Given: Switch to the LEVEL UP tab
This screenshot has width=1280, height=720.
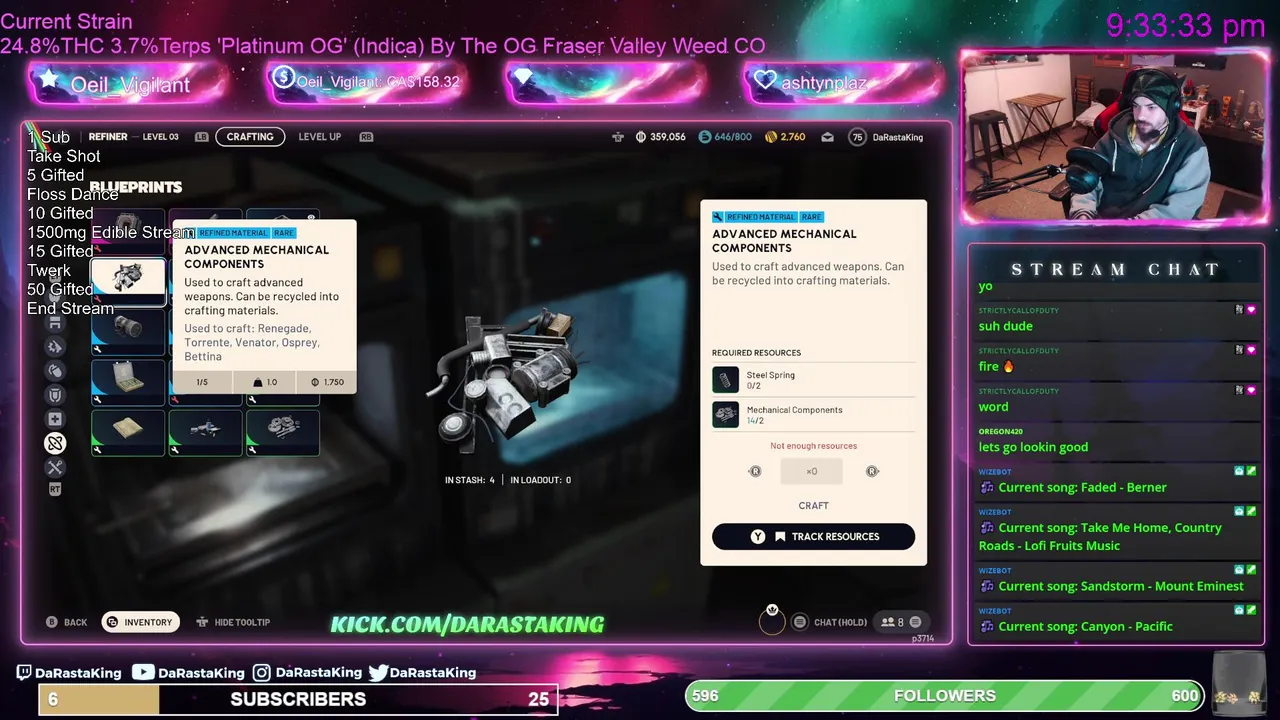Looking at the screenshot, I should pyautogui.click(x=319, y=137).
